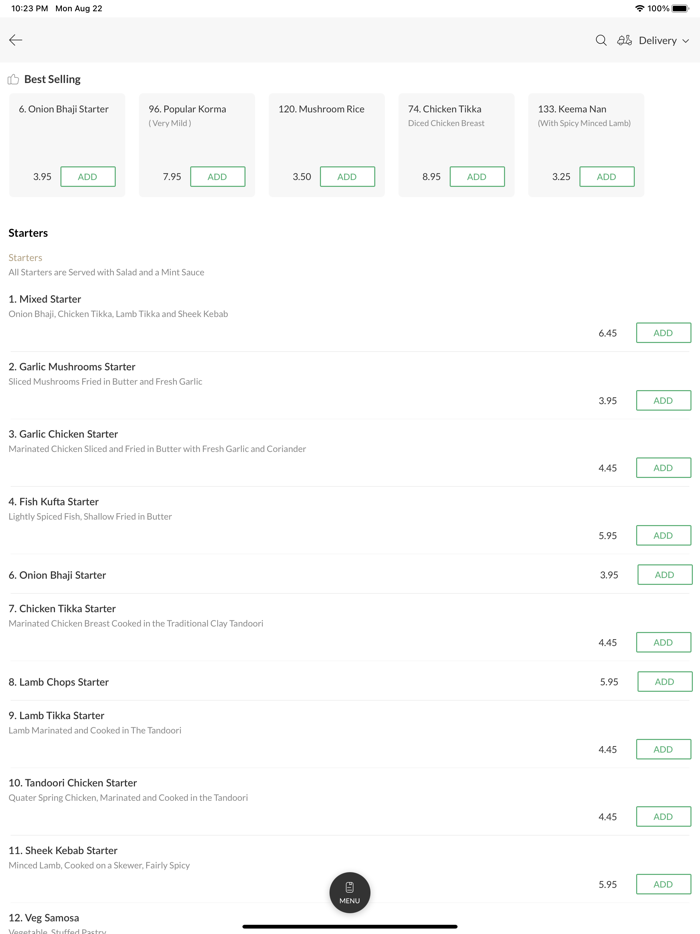Expand the Delivery dropdown chevron
Screen dimensions: 700x934
[686, 41]
